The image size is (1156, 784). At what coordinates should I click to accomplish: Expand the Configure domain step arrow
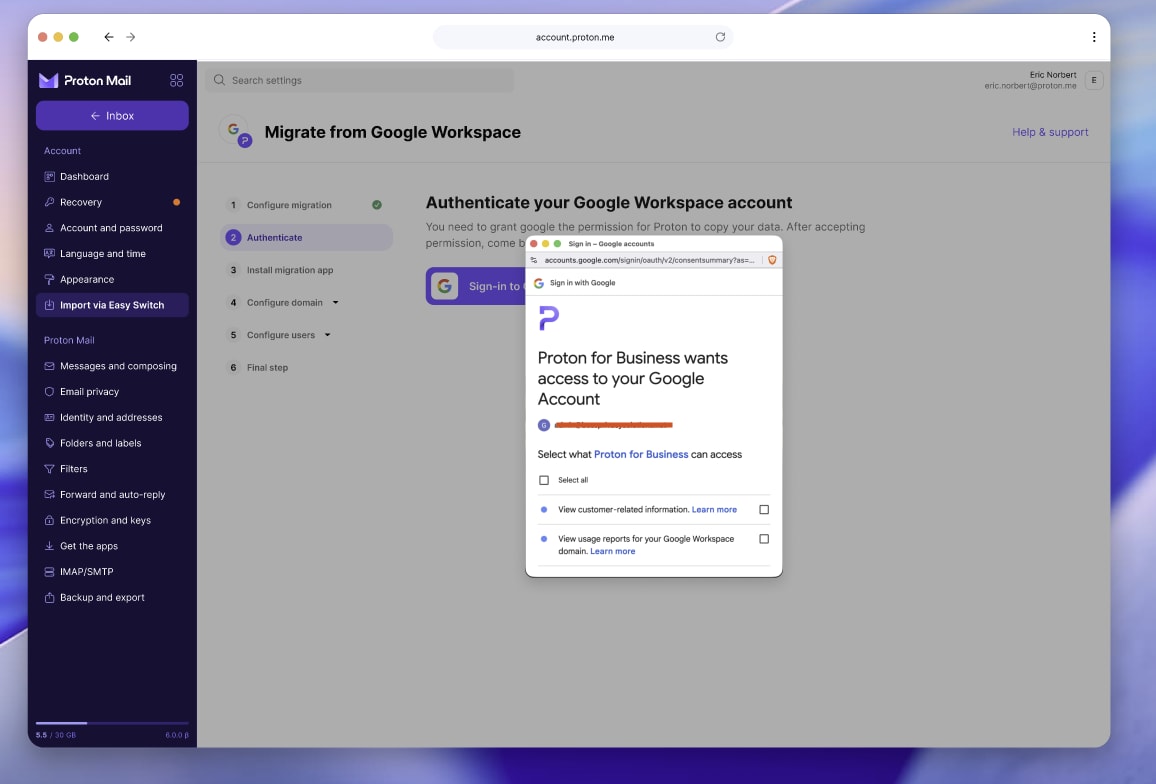(335, 302)
